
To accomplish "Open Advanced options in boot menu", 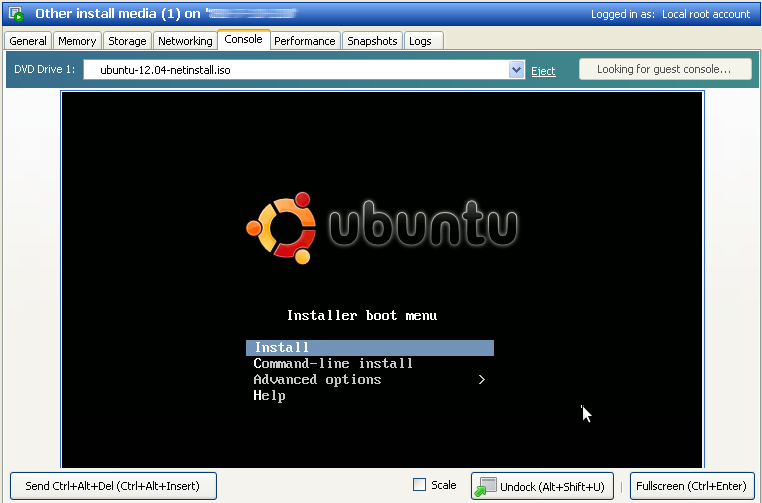I will click(x=317, y=380).
